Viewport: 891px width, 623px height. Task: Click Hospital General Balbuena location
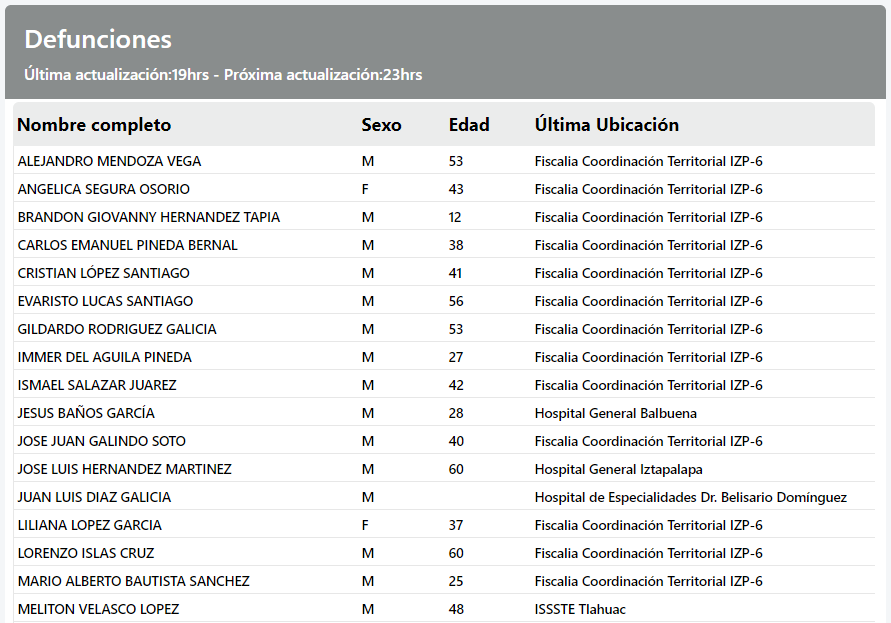pos(615,413)
